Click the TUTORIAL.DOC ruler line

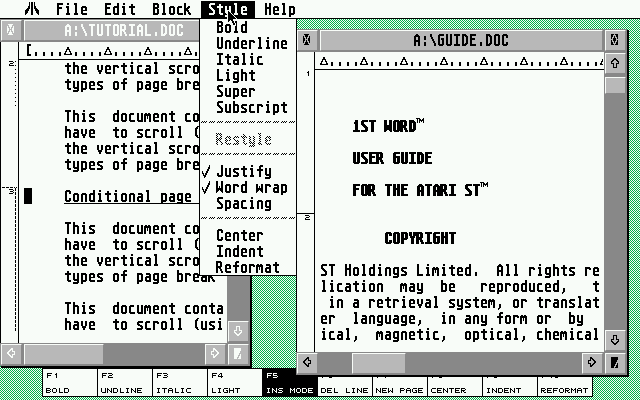[x=110, y=51]
